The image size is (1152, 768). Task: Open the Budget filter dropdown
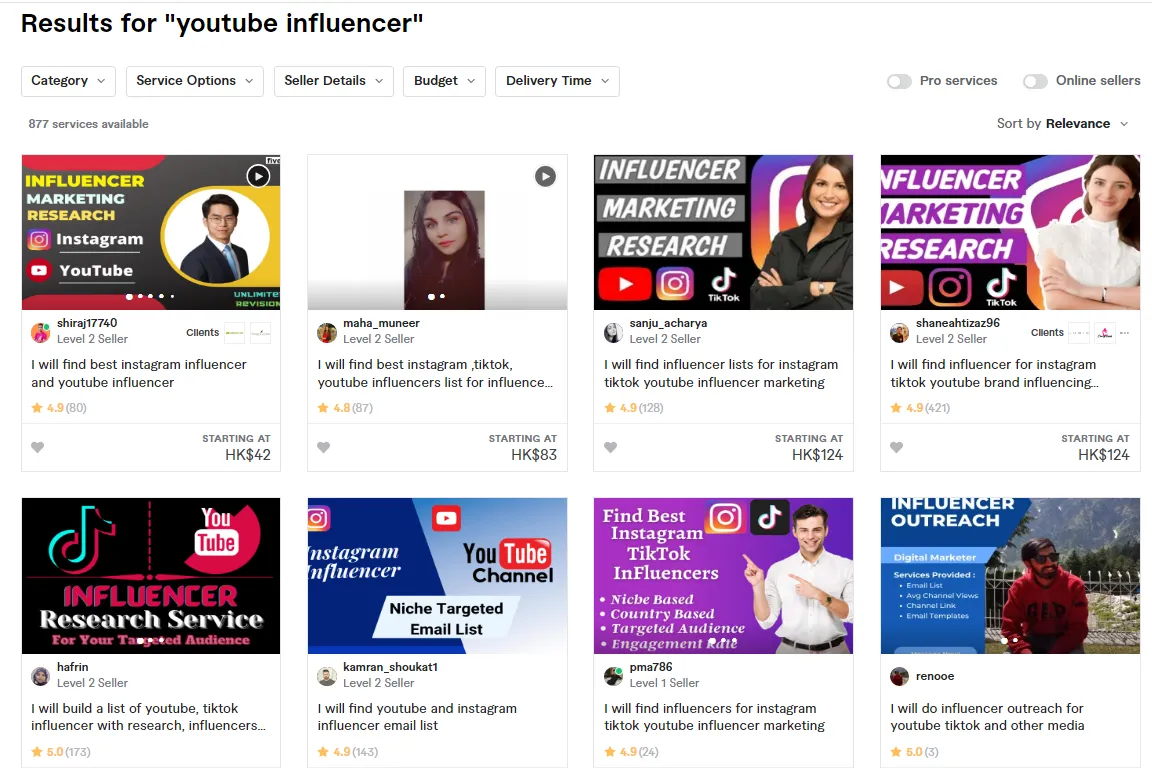point(444,81)
